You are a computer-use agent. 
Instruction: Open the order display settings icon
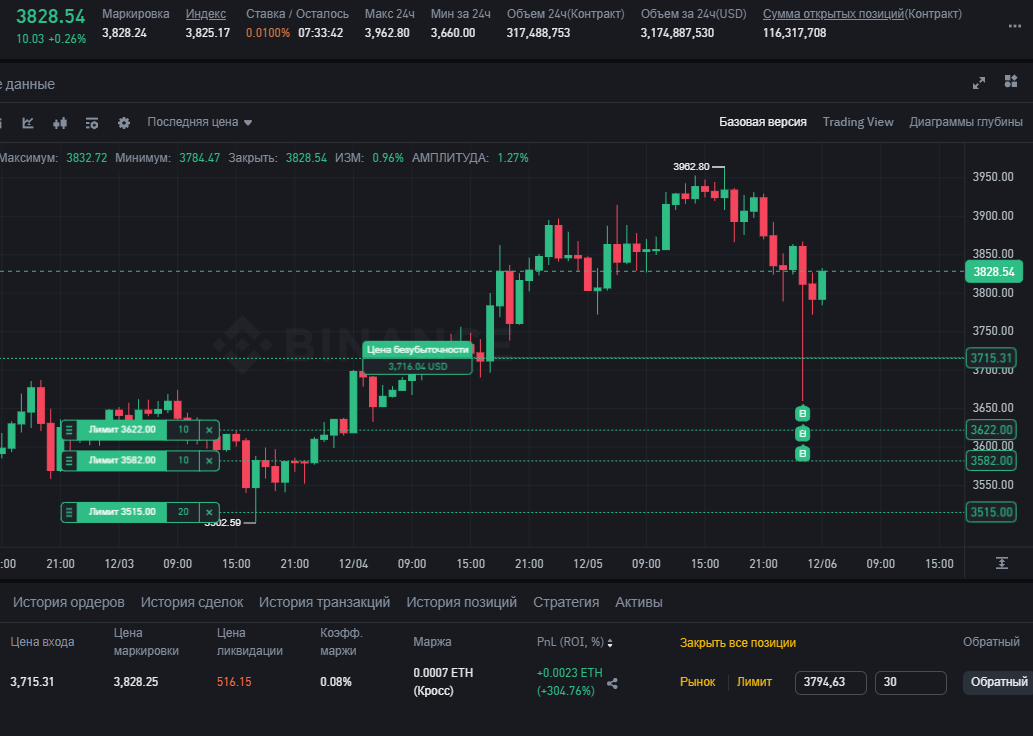click(x=92, y=123)
